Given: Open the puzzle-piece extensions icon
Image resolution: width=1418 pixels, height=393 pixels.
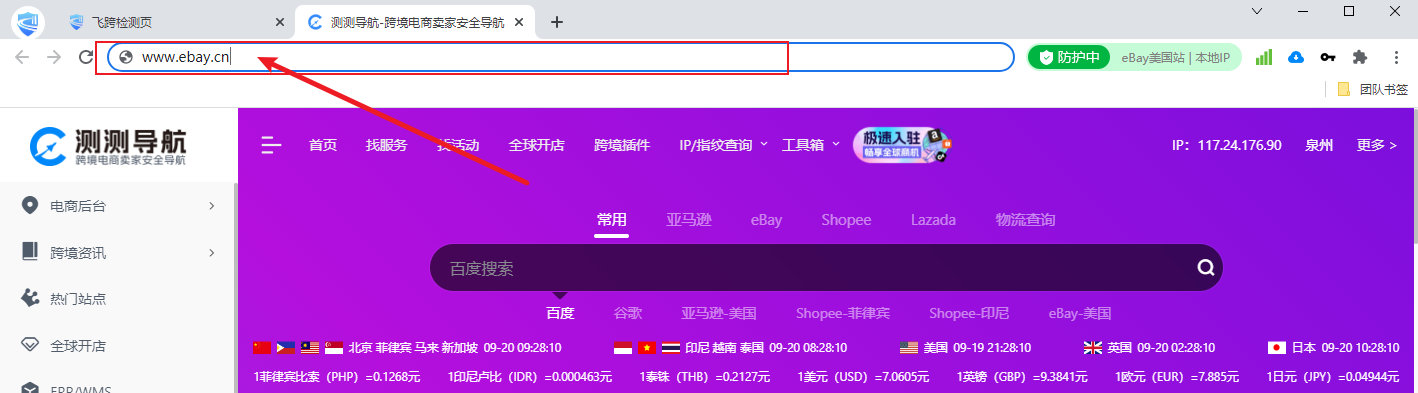Looking at the screenshot, I should [x=1359, y=57].
